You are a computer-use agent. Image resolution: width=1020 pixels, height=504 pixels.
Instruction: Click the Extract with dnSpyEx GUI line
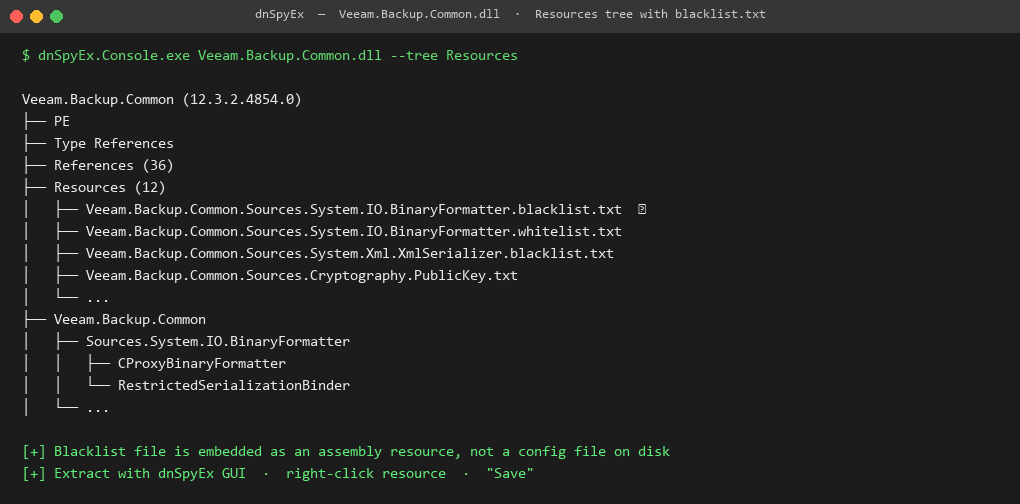[278, 473]
